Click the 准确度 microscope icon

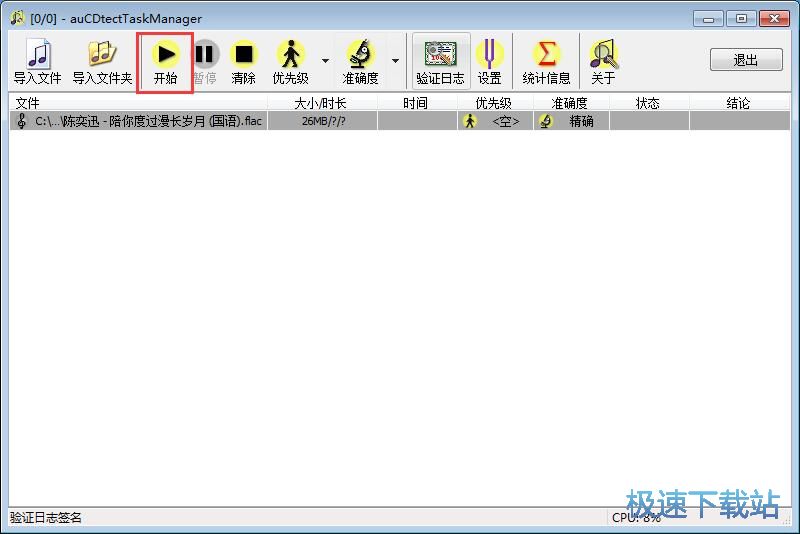tap(360, 55)
